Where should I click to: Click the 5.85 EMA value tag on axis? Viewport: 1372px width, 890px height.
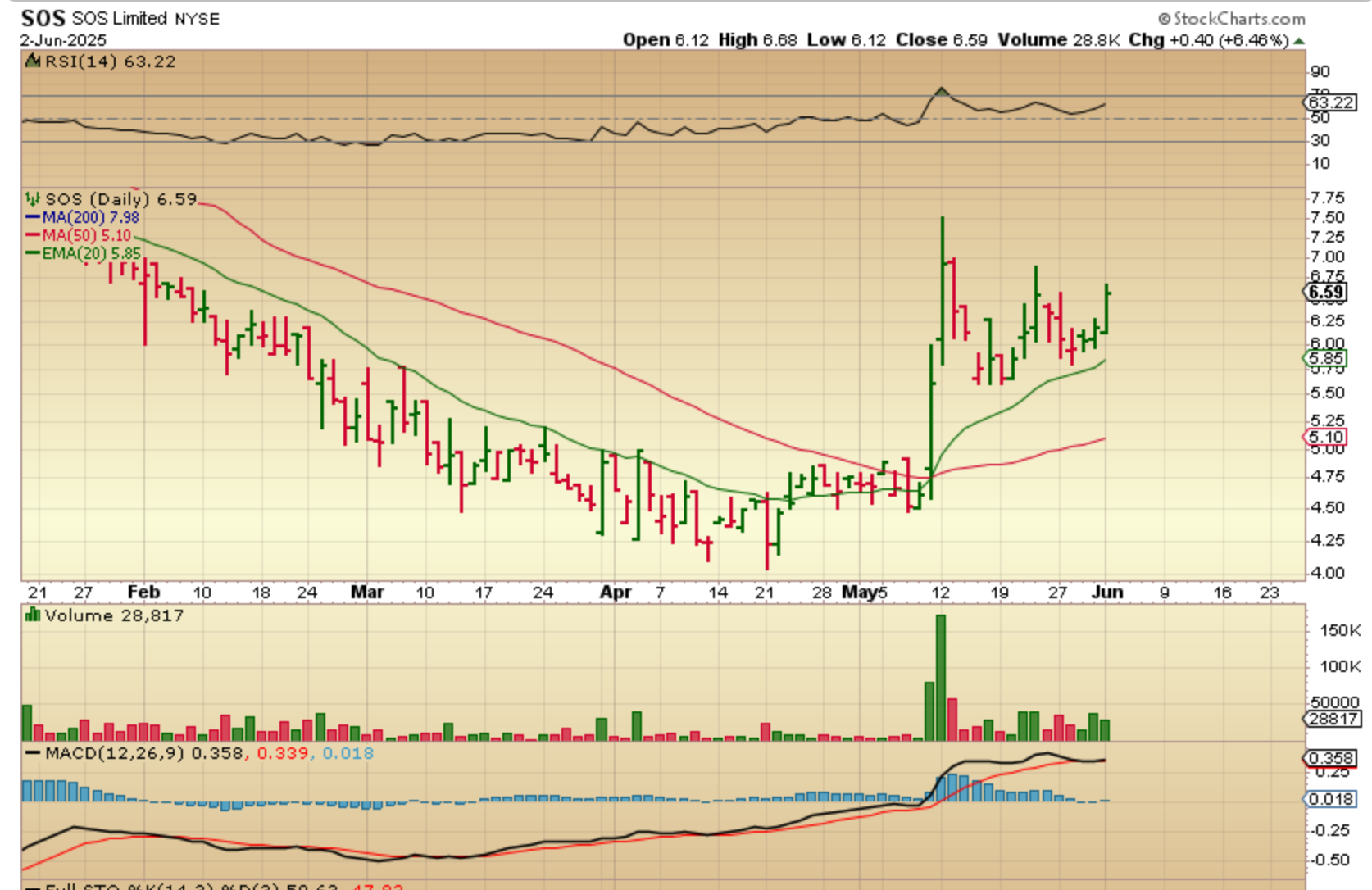(1325, 358)
